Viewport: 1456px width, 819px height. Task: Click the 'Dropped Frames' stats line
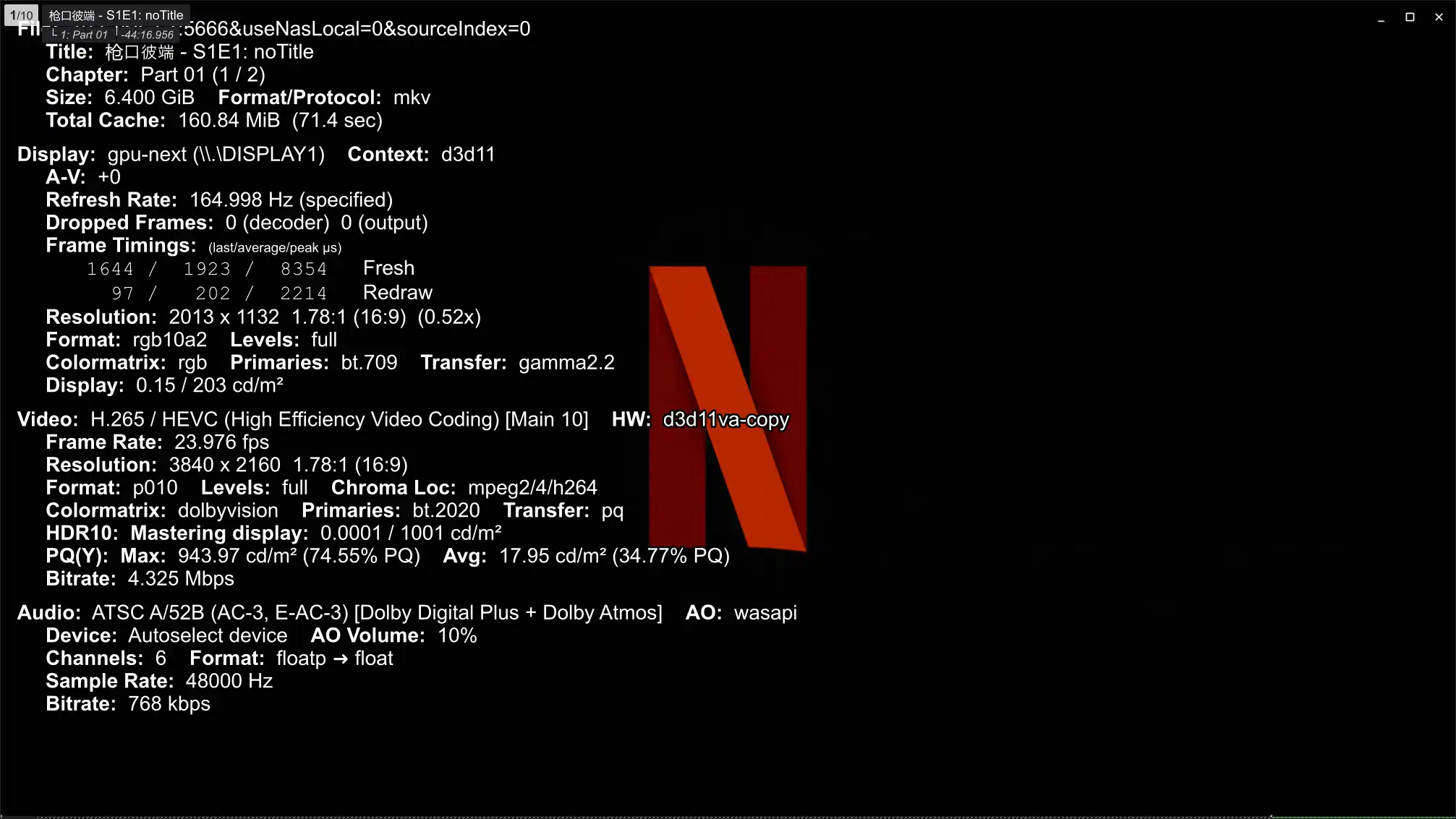tap(237, 223)
